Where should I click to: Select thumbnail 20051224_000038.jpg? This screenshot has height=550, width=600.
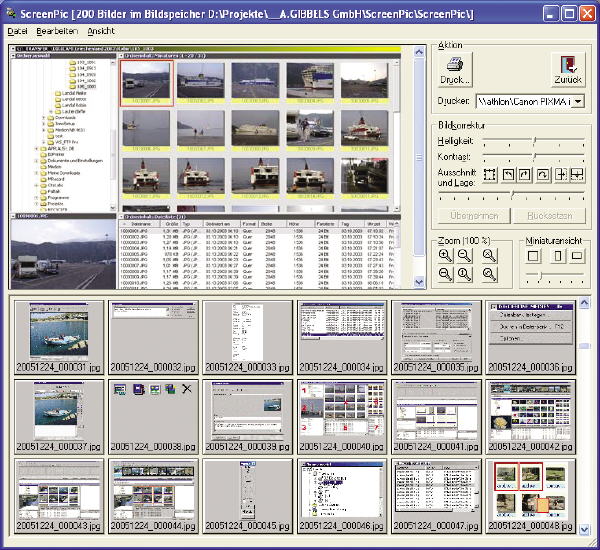[153, 417]
